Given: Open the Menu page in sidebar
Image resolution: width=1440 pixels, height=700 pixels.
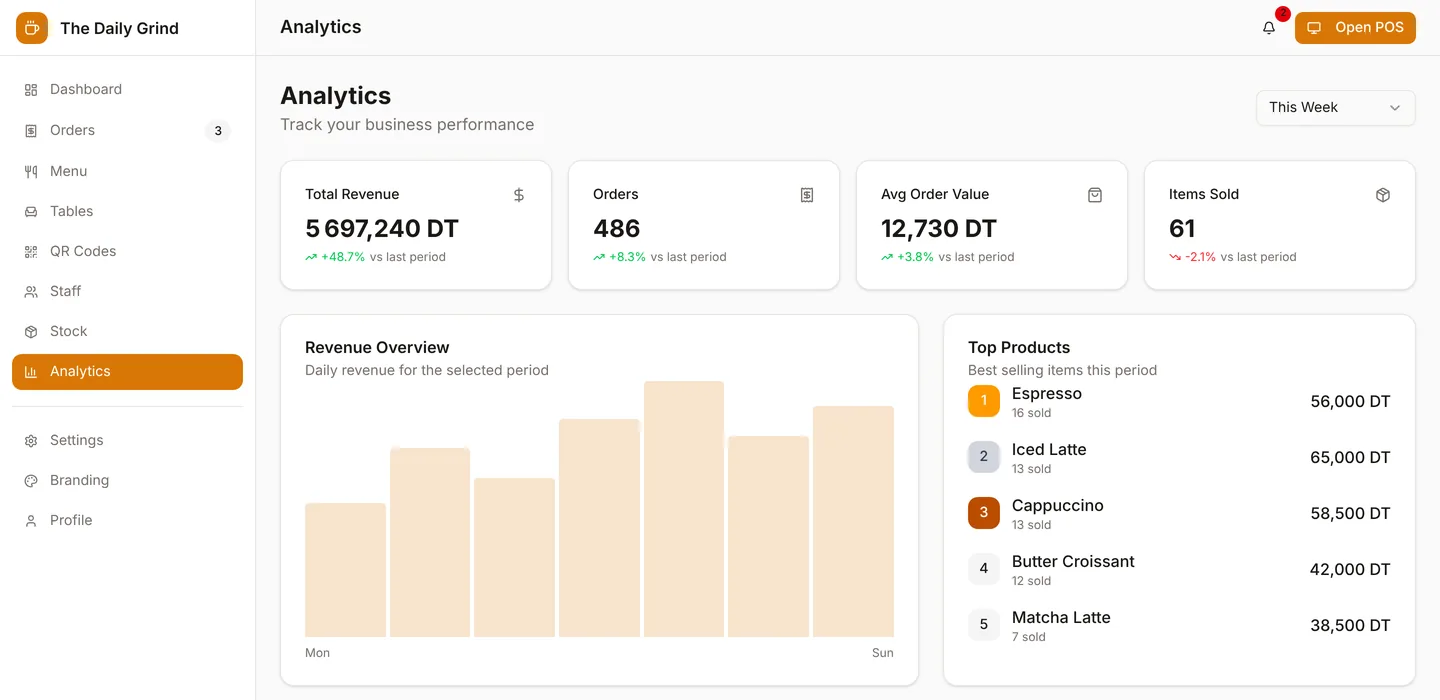Looking at the screenshot, I should tap(127, 172).
